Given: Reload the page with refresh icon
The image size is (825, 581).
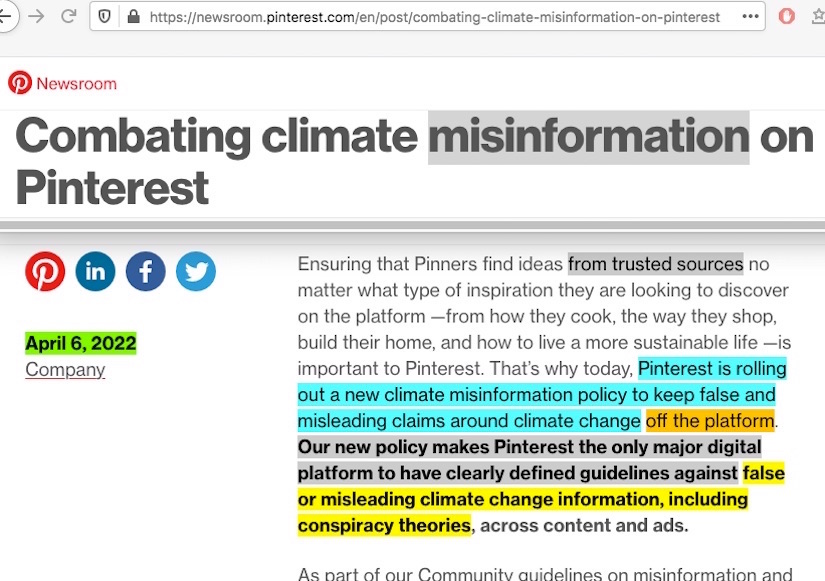Looking at the screenshot, I should pos(69,16).
